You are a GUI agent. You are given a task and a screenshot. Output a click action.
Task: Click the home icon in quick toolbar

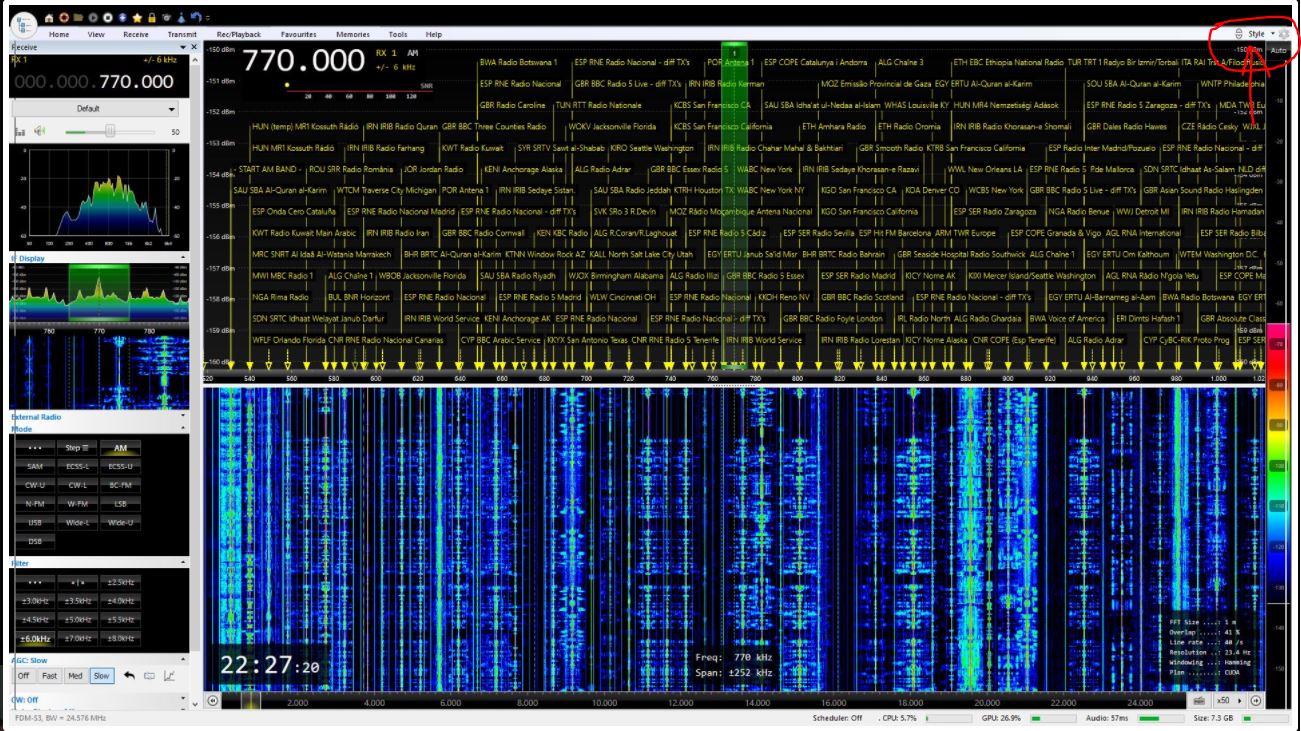point(48,18)
